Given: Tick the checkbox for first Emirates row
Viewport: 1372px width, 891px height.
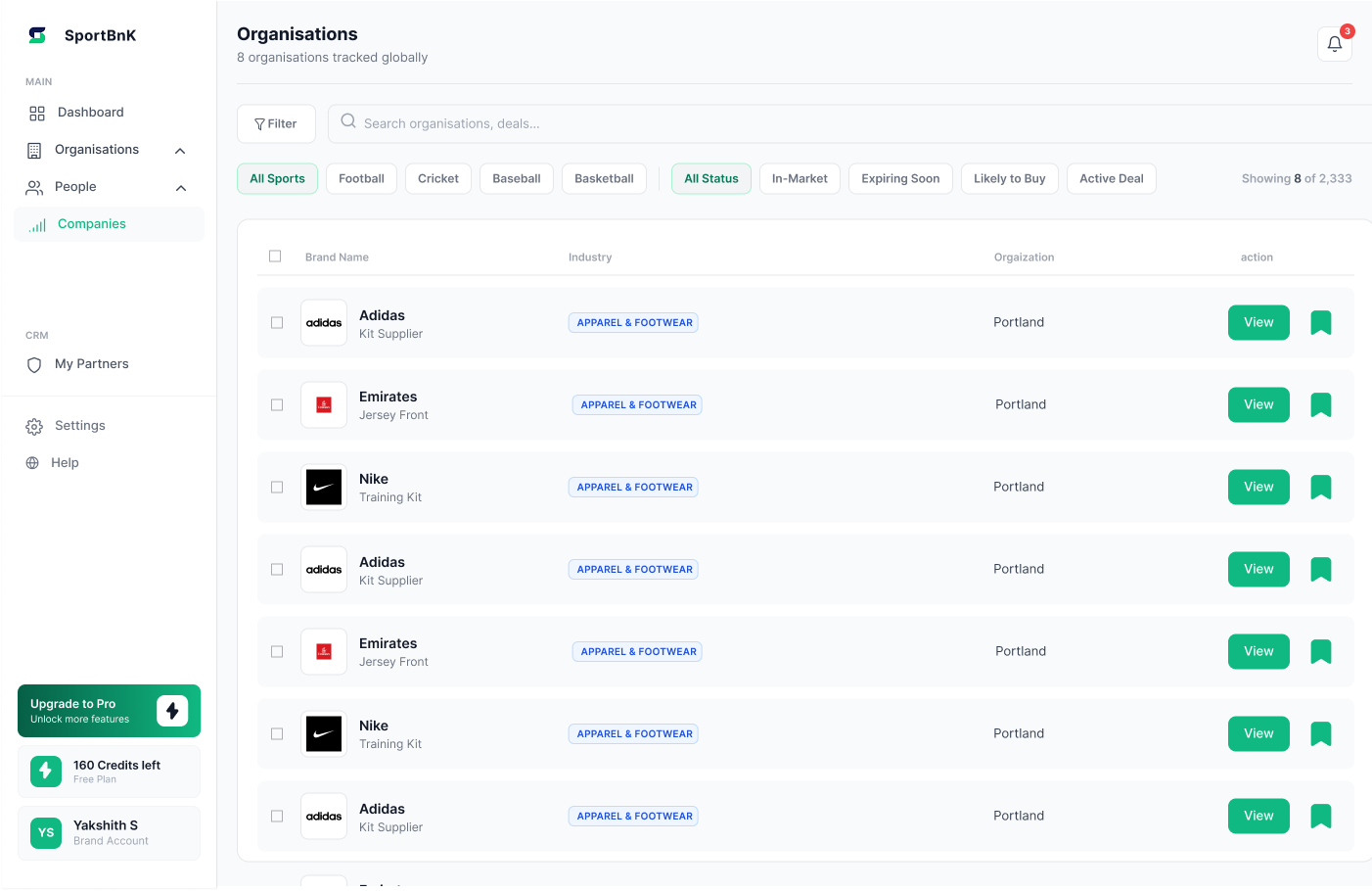Looking at the screenshot, I should click(x=277, y=405).
